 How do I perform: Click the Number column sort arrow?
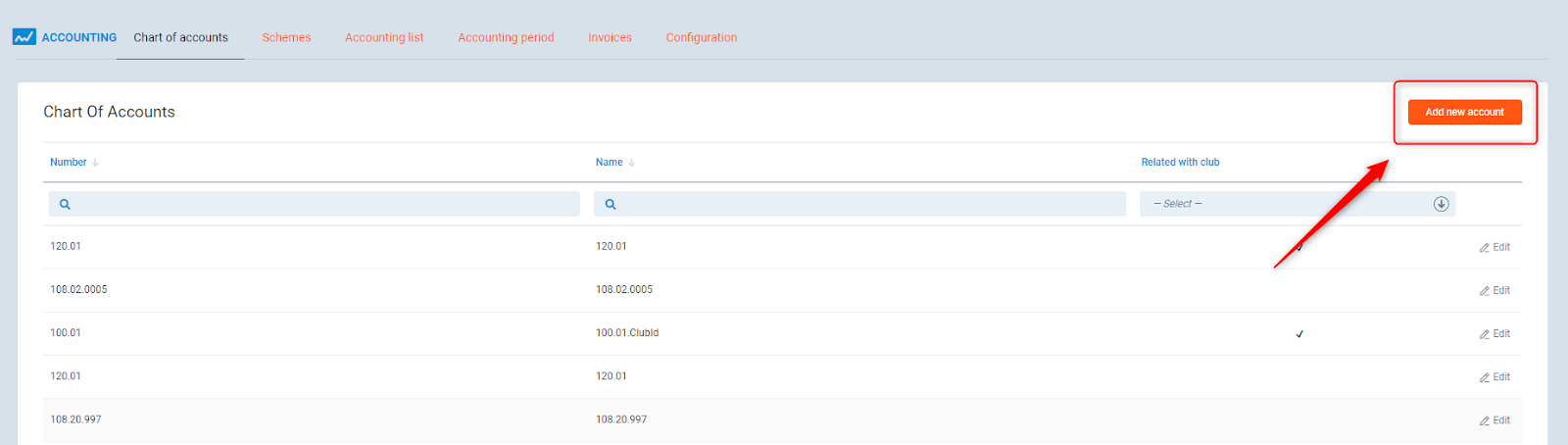(x=95, y=163)
